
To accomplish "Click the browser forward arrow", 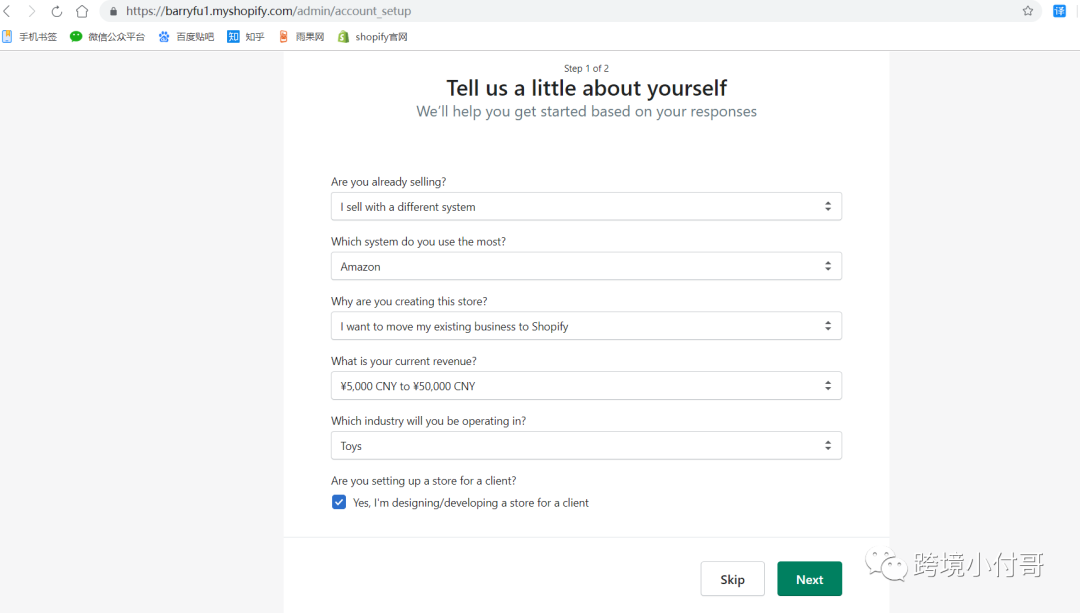I will pos(32,11).
